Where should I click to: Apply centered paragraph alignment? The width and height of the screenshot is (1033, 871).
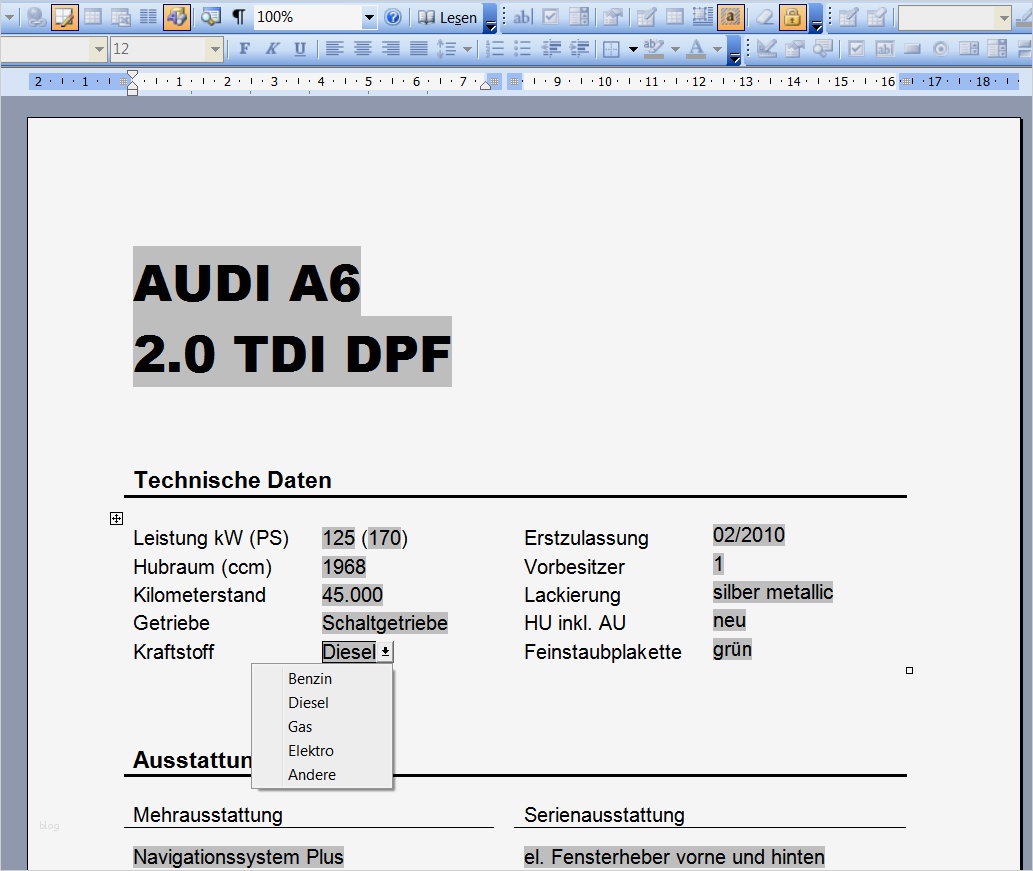pyautogui.click(x=362, y=48)
